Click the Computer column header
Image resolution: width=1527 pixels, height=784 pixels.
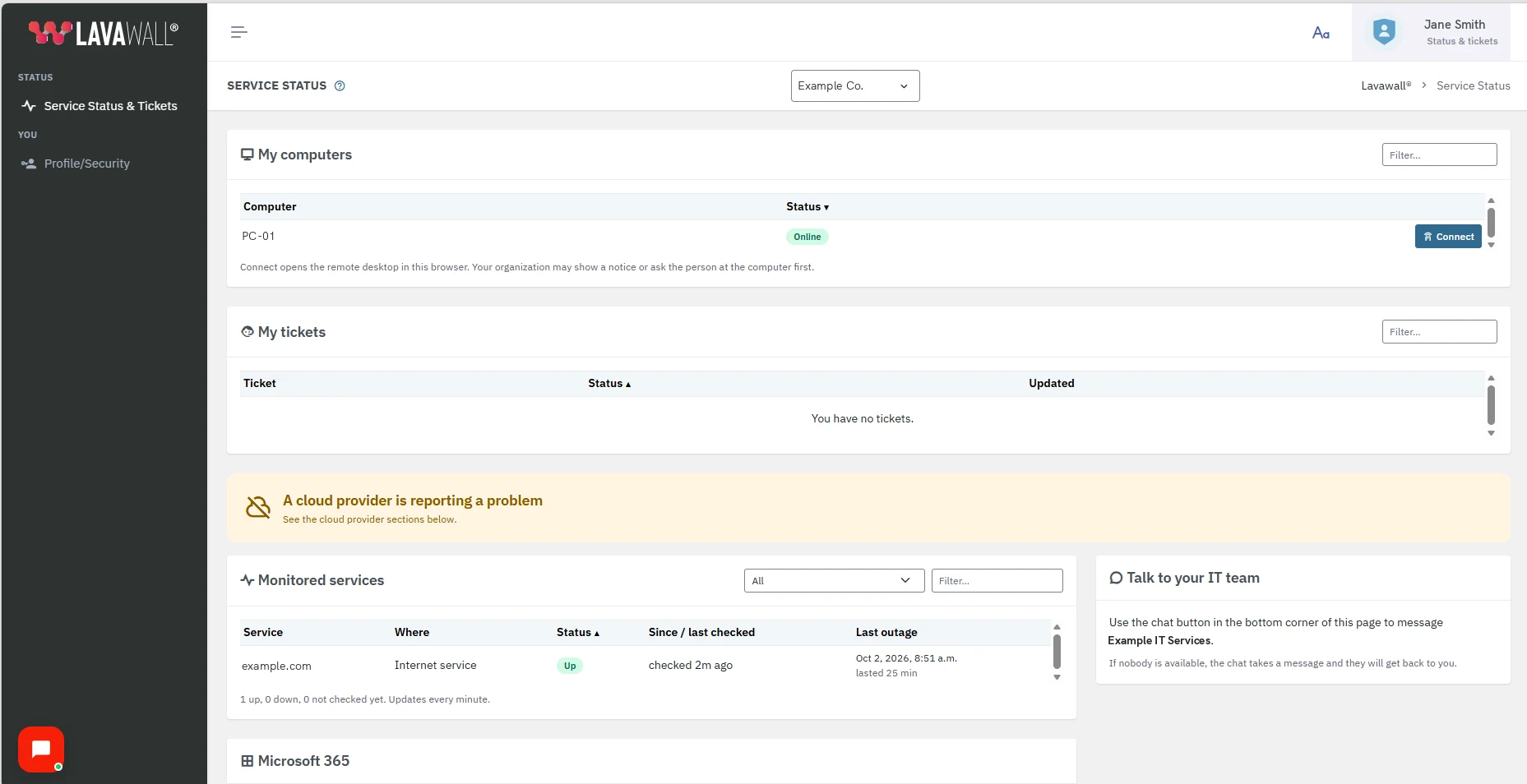point(270,206)
